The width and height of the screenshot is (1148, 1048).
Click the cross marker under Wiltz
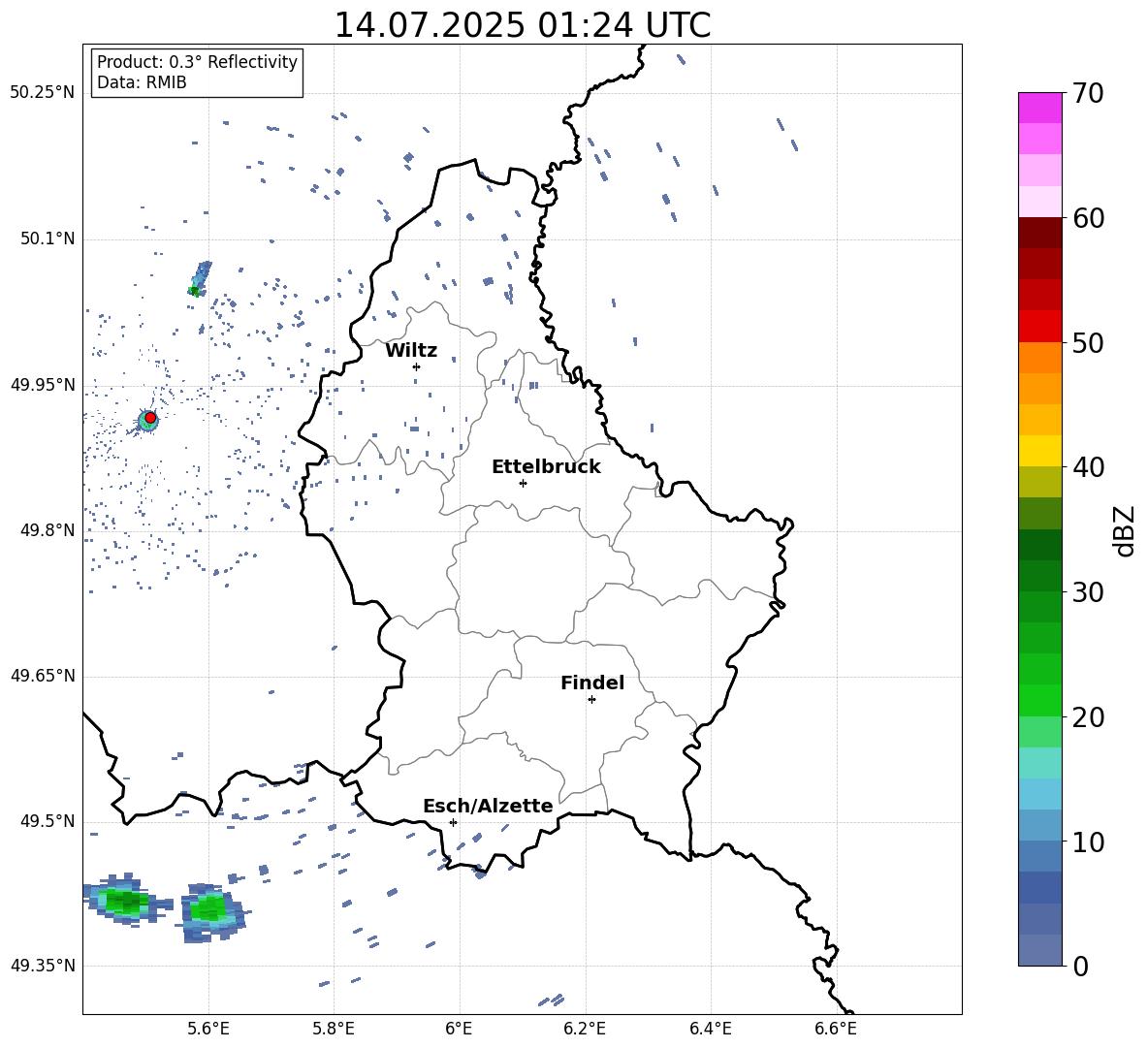[x=416, y=366]
